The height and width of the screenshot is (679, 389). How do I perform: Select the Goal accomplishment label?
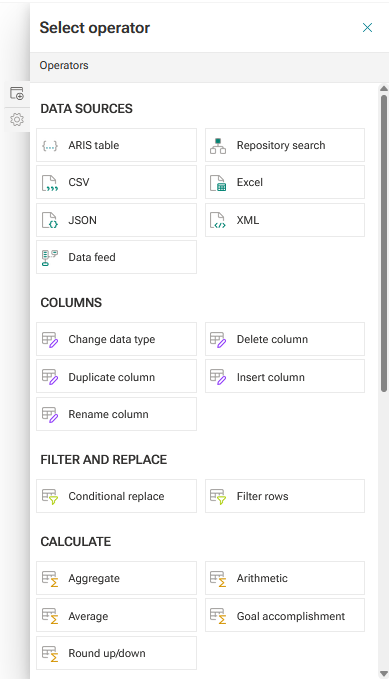[x=291, y=616]
